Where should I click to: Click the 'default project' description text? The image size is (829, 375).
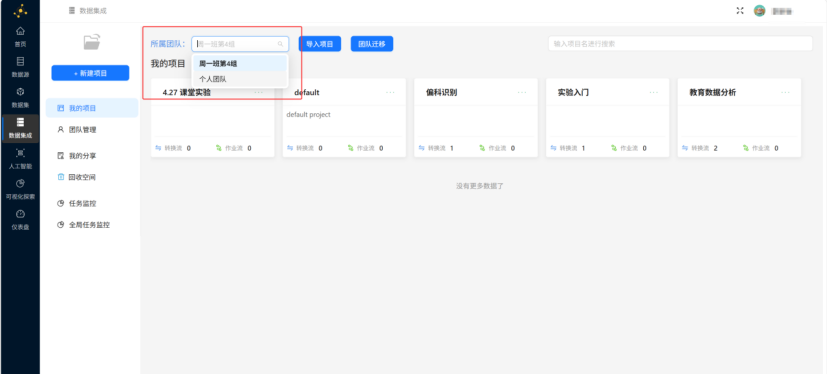click(x=309, y=114)
